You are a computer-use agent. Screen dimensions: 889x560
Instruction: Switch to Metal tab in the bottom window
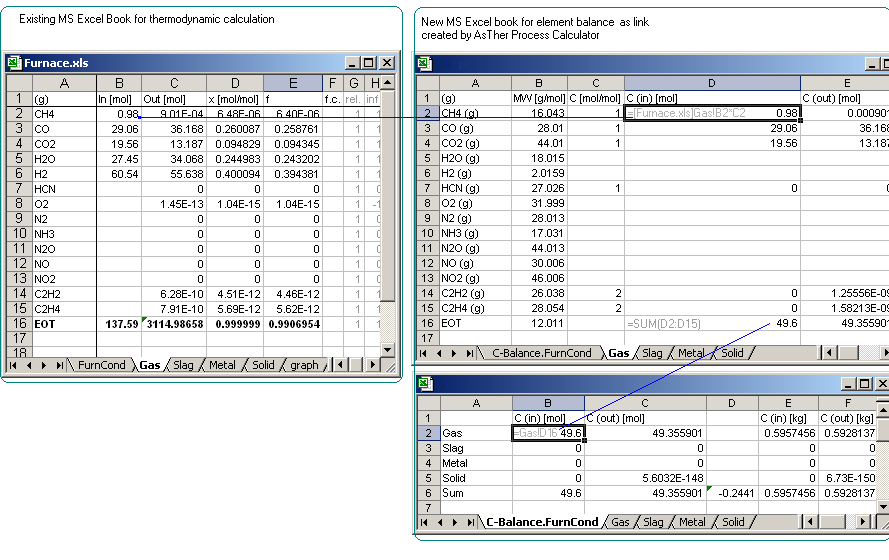coord(691,522)
